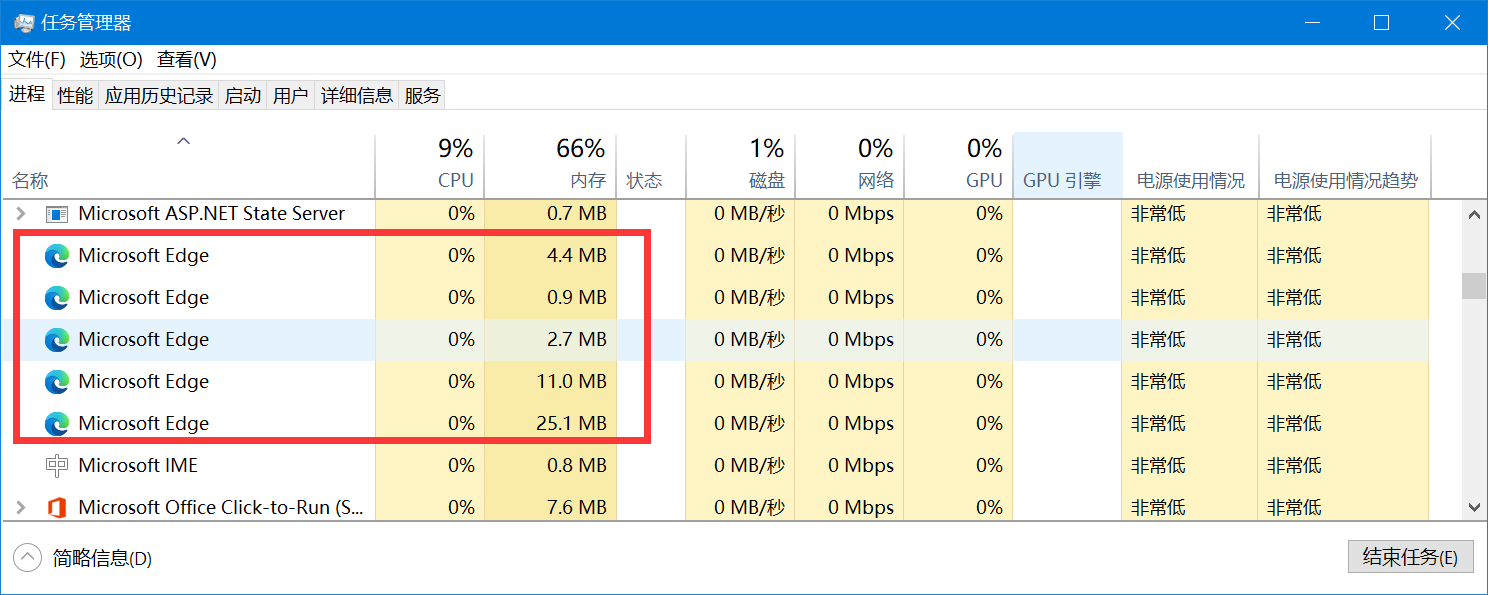Expand the Microsoft Office Click-to-Run row
This screenshot has height=595, width=1488.
click(21, 507)
